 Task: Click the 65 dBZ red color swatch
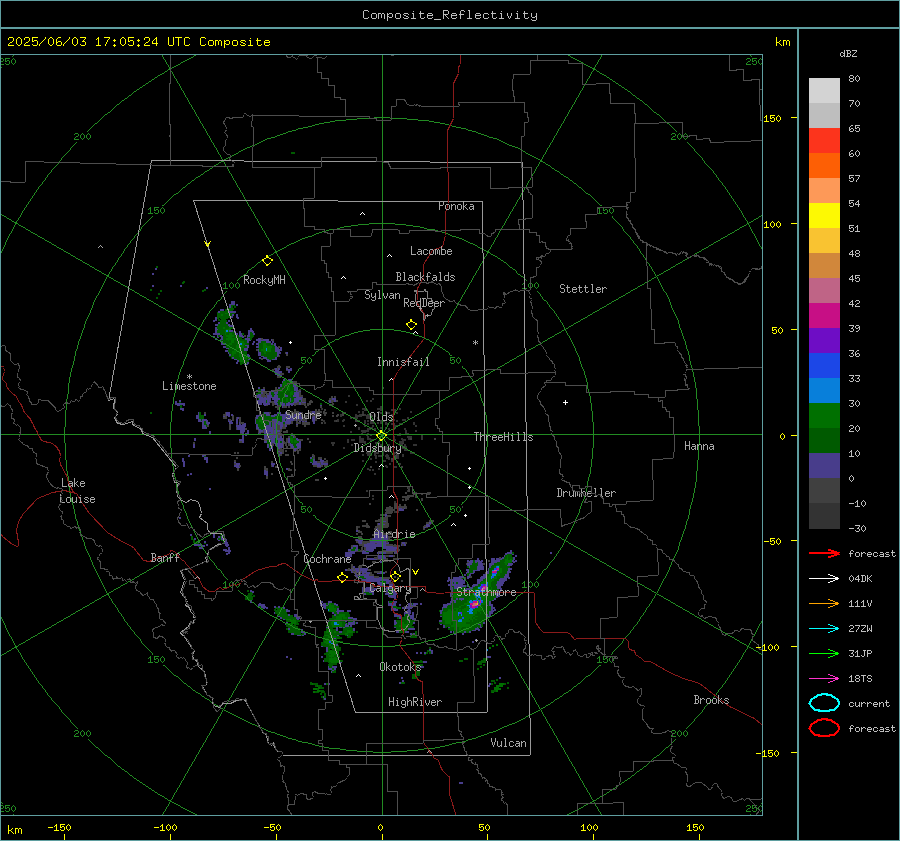824,141
